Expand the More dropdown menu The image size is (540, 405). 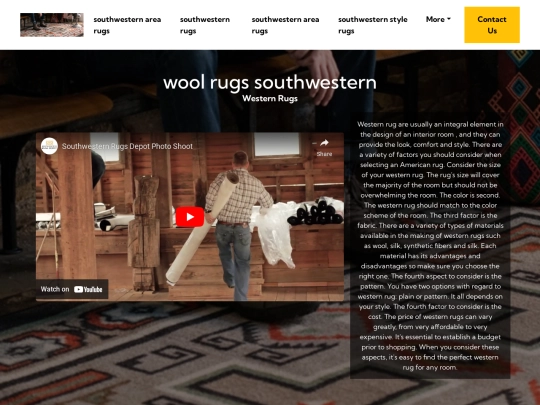438,19
